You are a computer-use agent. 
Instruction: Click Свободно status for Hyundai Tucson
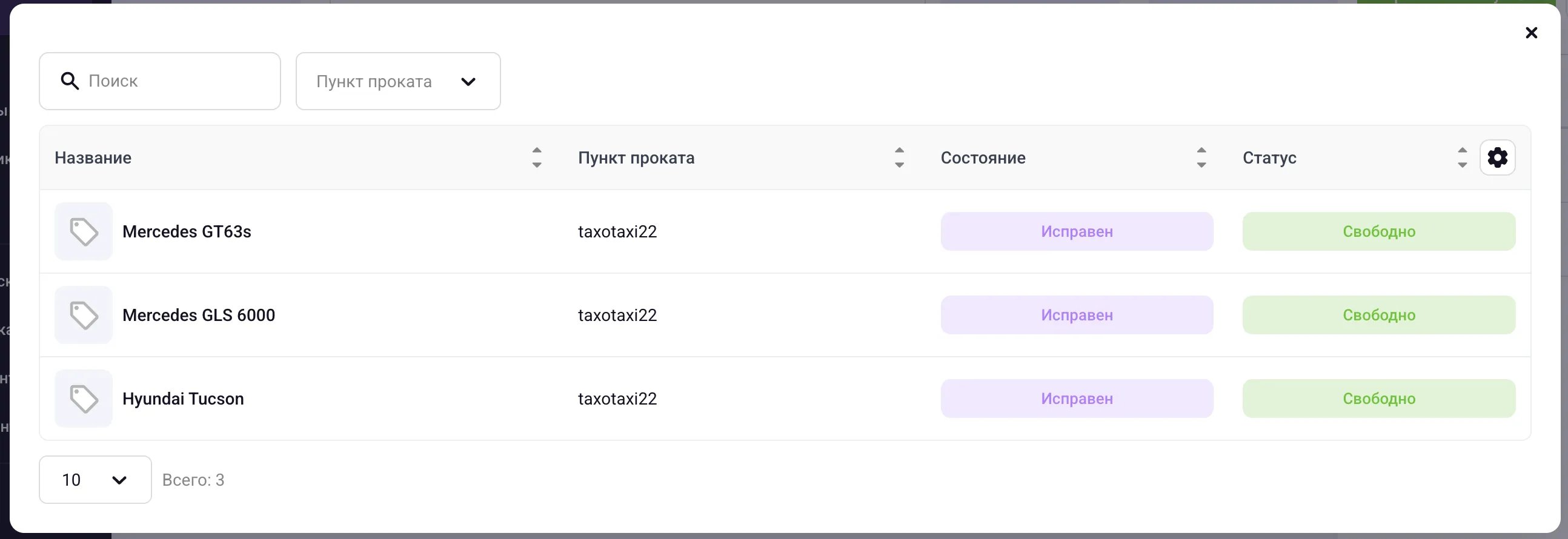1379,398
